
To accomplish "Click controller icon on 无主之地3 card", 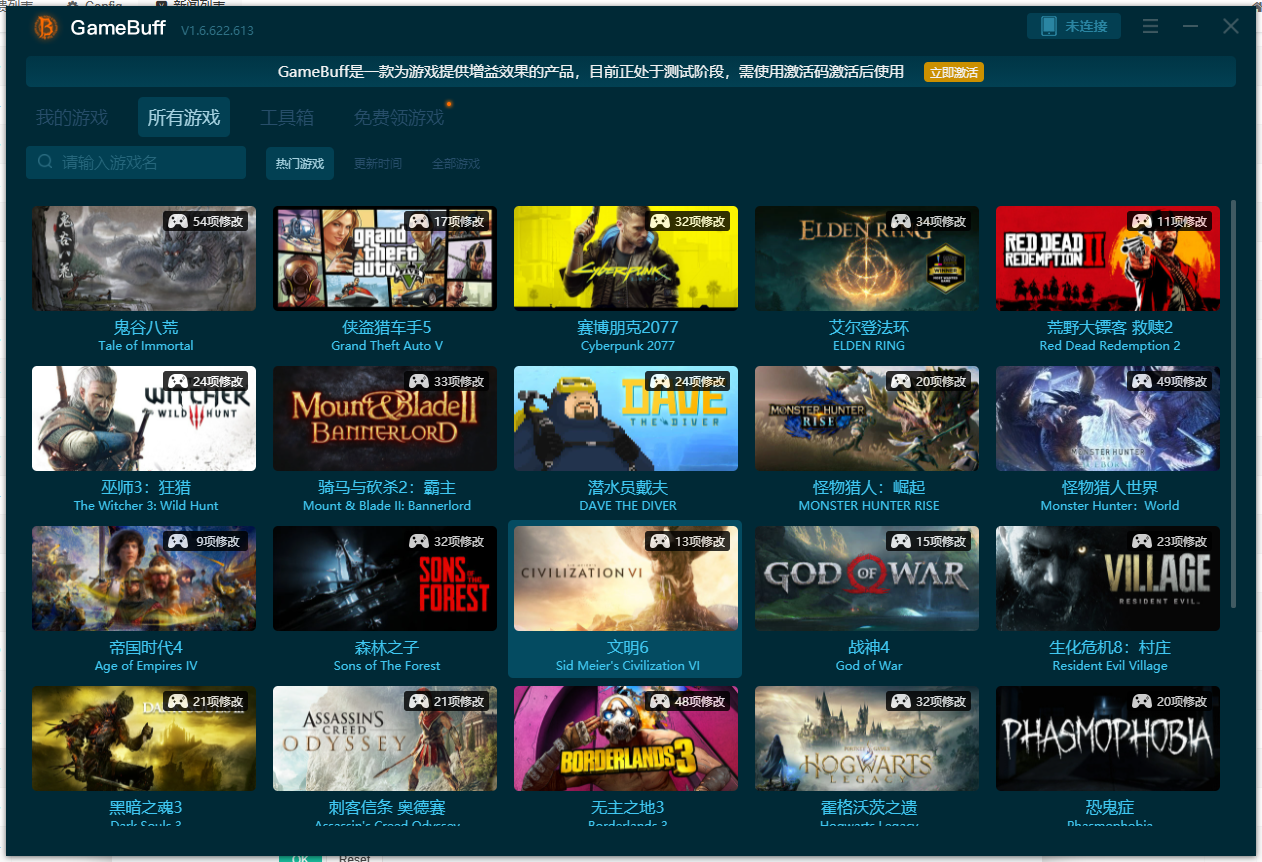I will click(659, 701).
